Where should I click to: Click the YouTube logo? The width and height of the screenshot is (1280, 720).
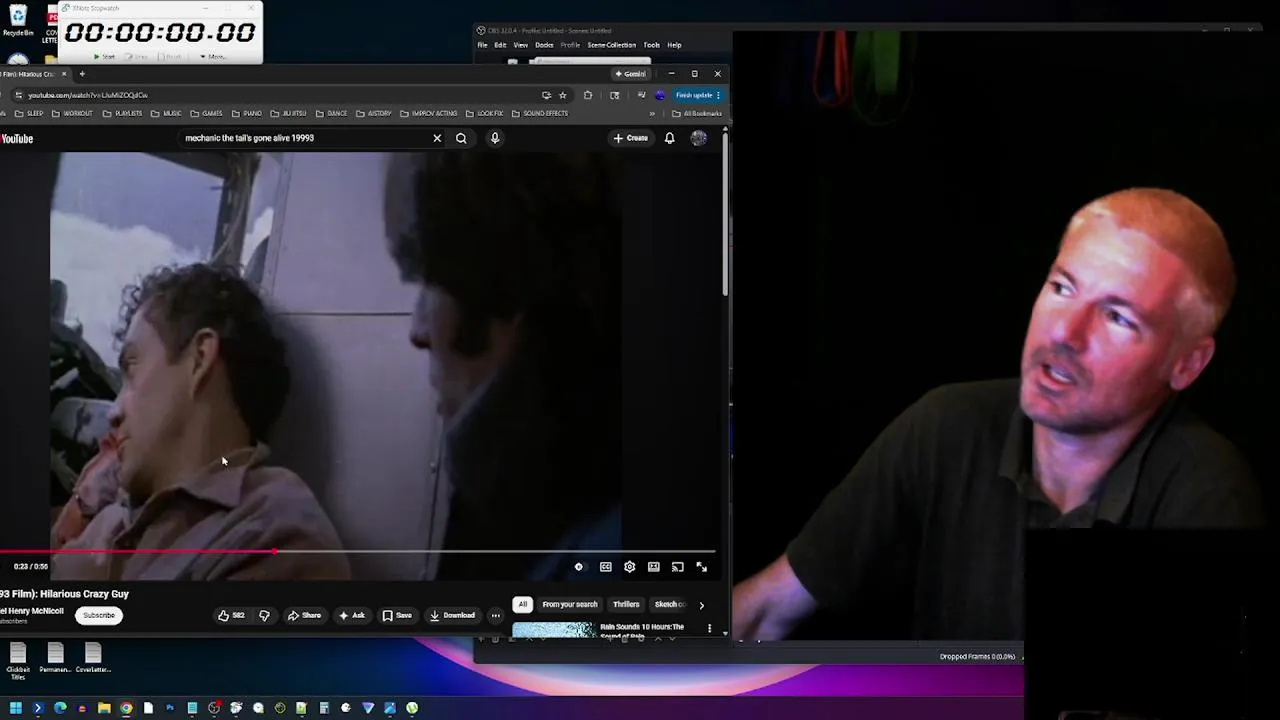[x=17, y=139]
